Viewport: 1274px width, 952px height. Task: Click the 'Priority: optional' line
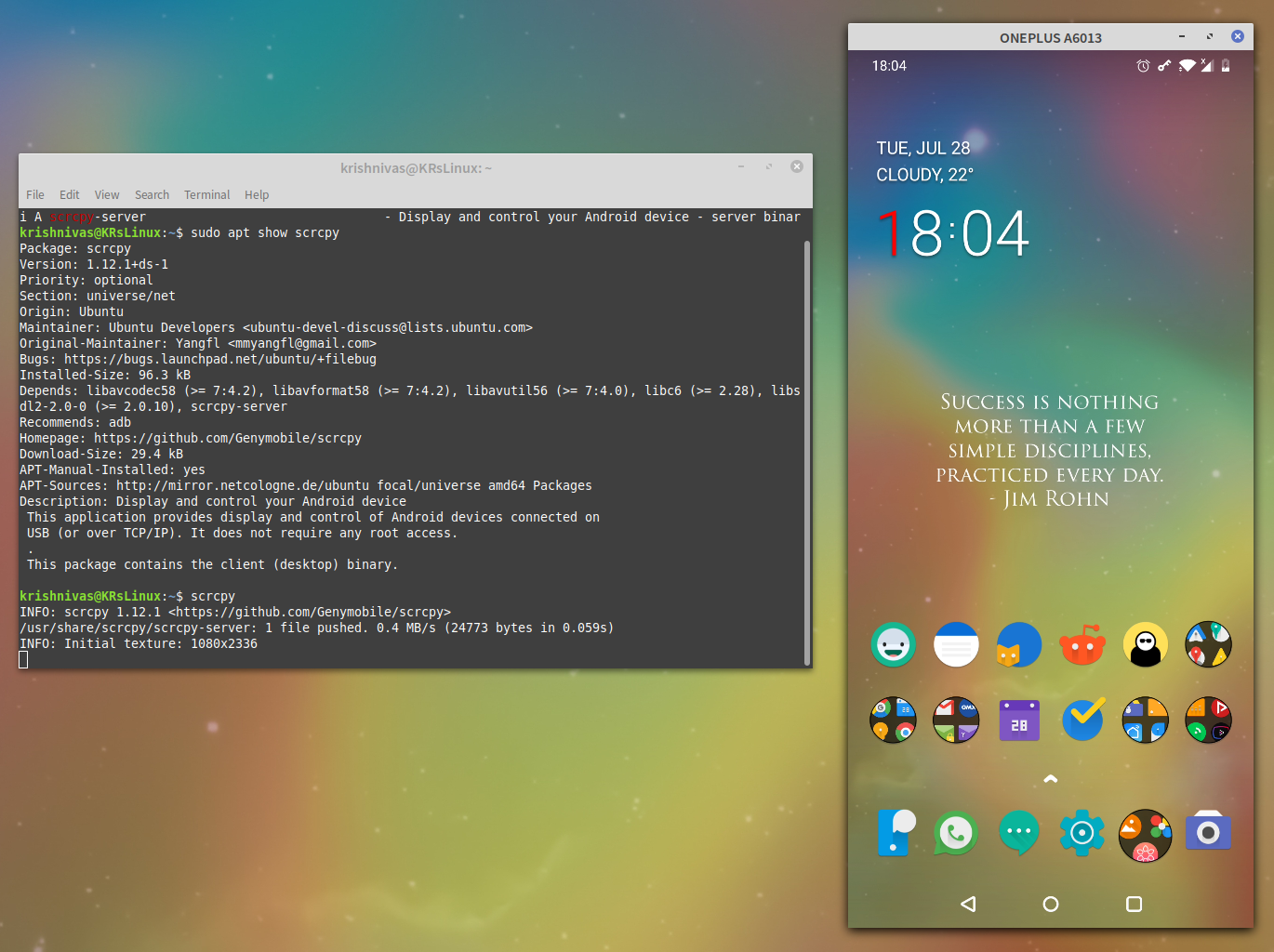[86, 280]
